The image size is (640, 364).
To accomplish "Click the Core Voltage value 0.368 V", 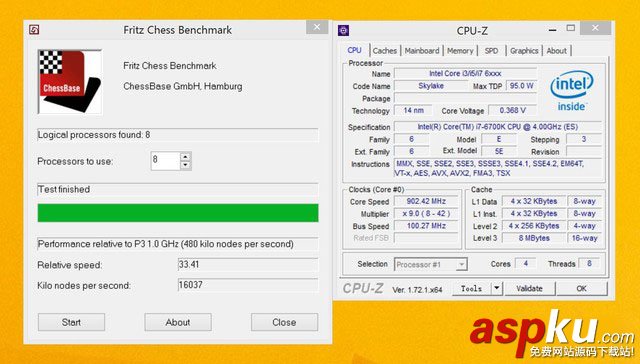I will 513,110.
